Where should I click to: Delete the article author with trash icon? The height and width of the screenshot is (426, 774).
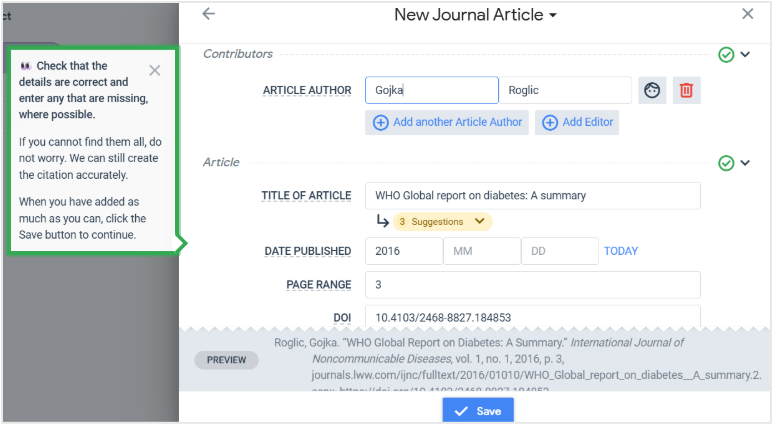686,90
